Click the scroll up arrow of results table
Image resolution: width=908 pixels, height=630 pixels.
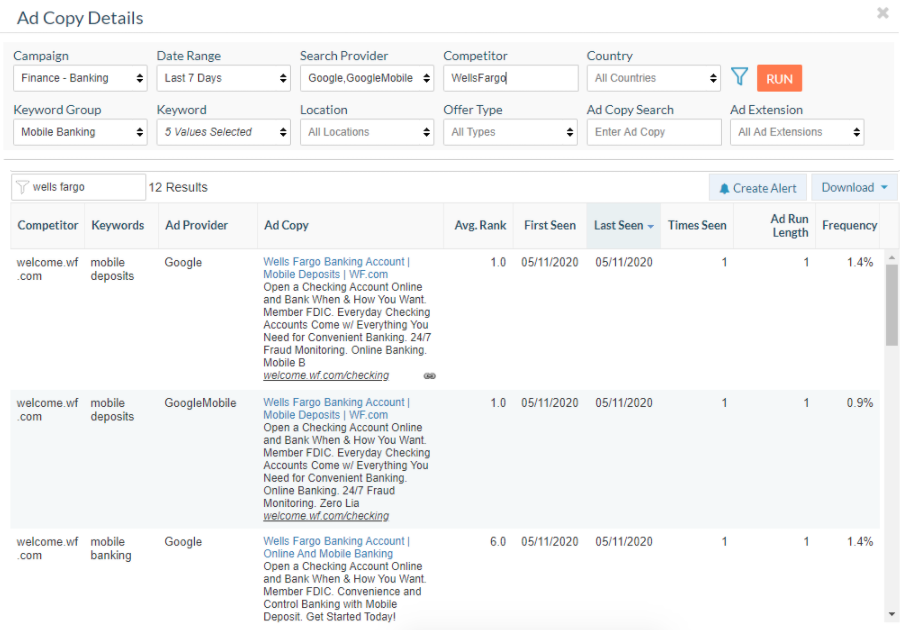892,257
